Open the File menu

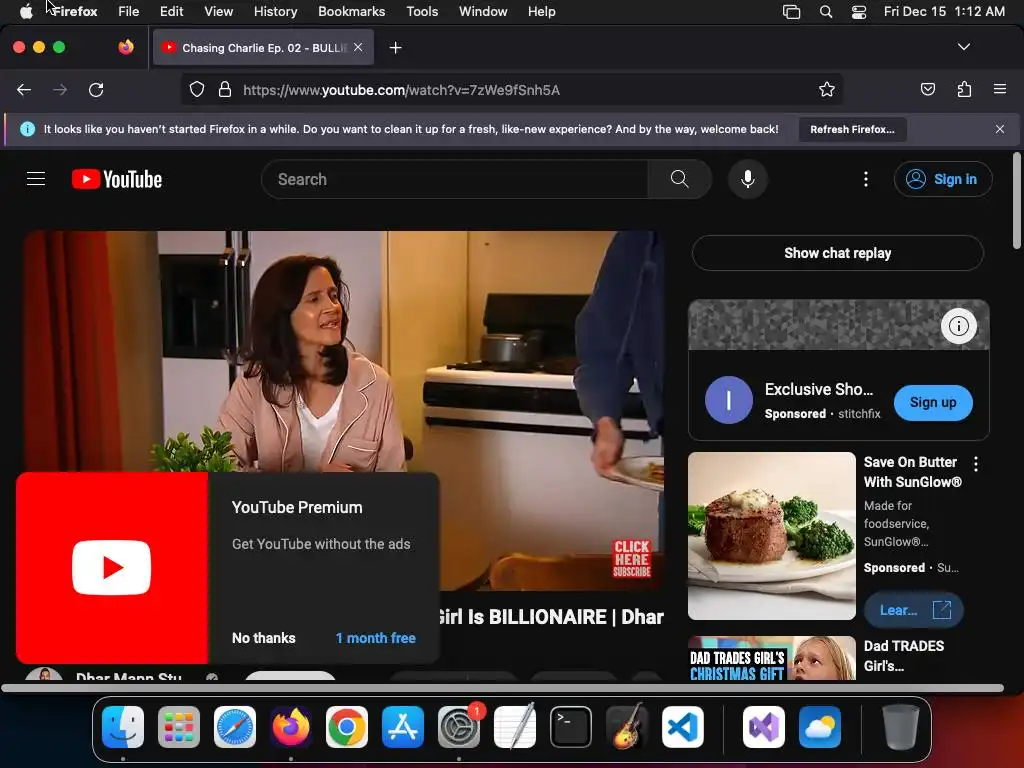[x=129, y=11]
